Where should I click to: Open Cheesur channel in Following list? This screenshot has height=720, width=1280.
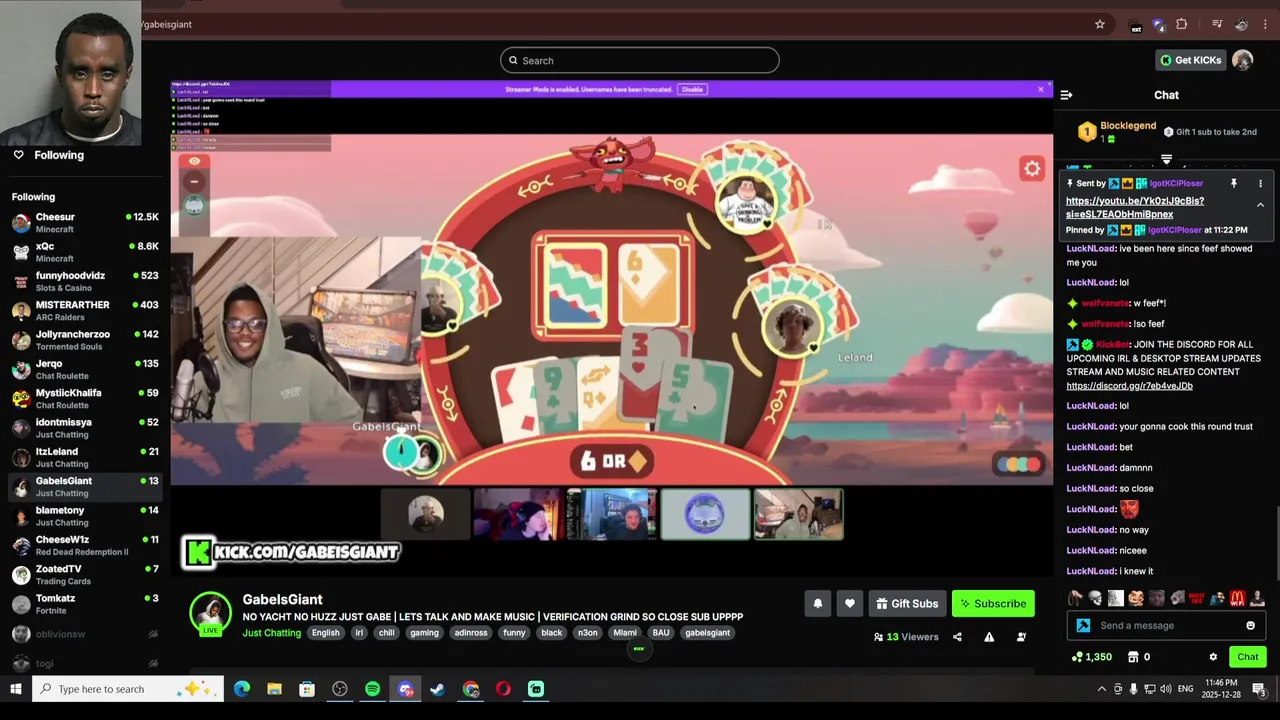(x=85, y=223)
